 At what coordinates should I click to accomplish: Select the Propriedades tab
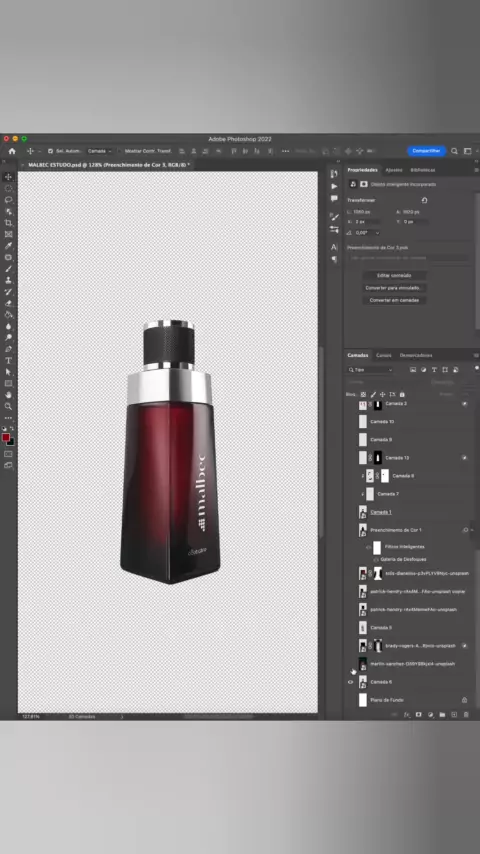click(x=362, y=170)
